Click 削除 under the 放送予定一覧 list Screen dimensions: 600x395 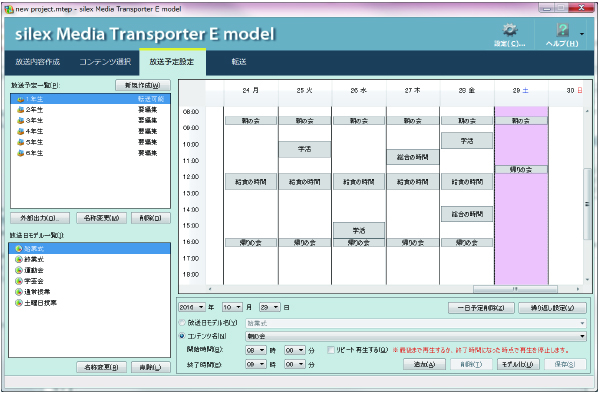151,218
